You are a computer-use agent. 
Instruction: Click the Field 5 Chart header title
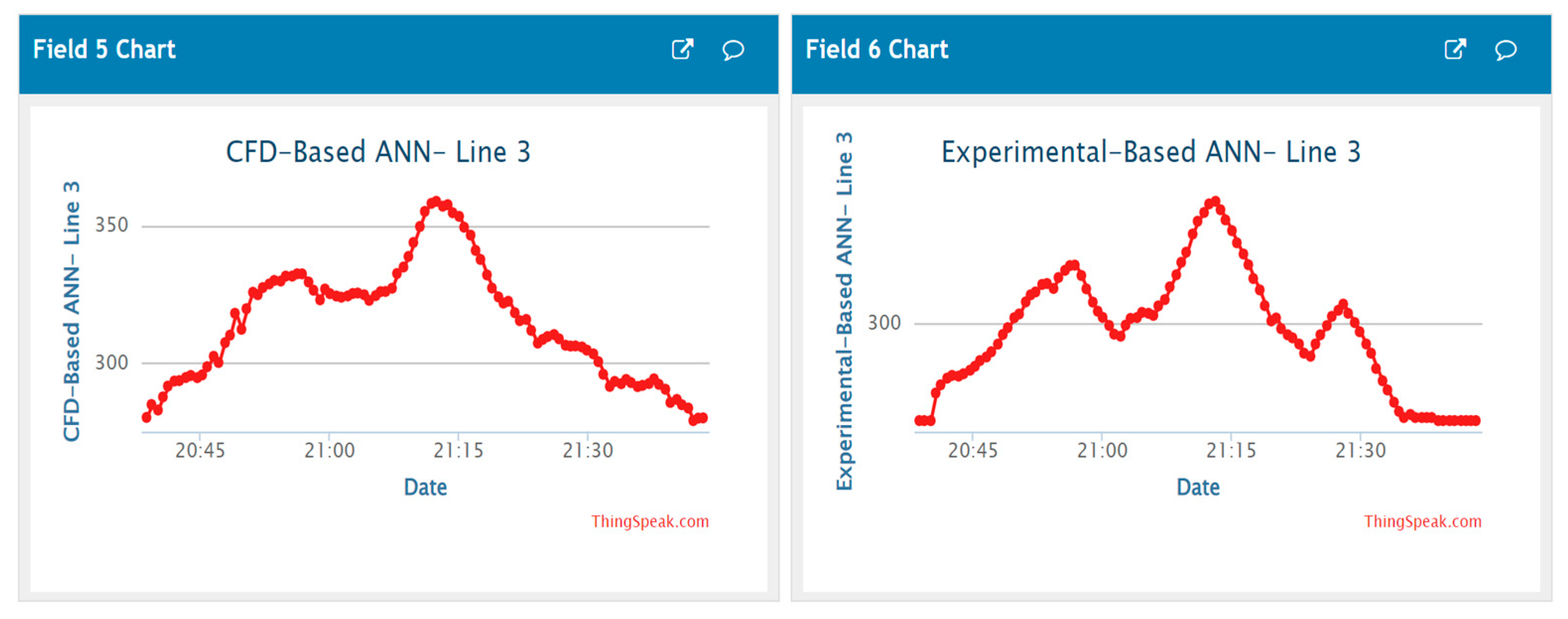tap(104, 49)
